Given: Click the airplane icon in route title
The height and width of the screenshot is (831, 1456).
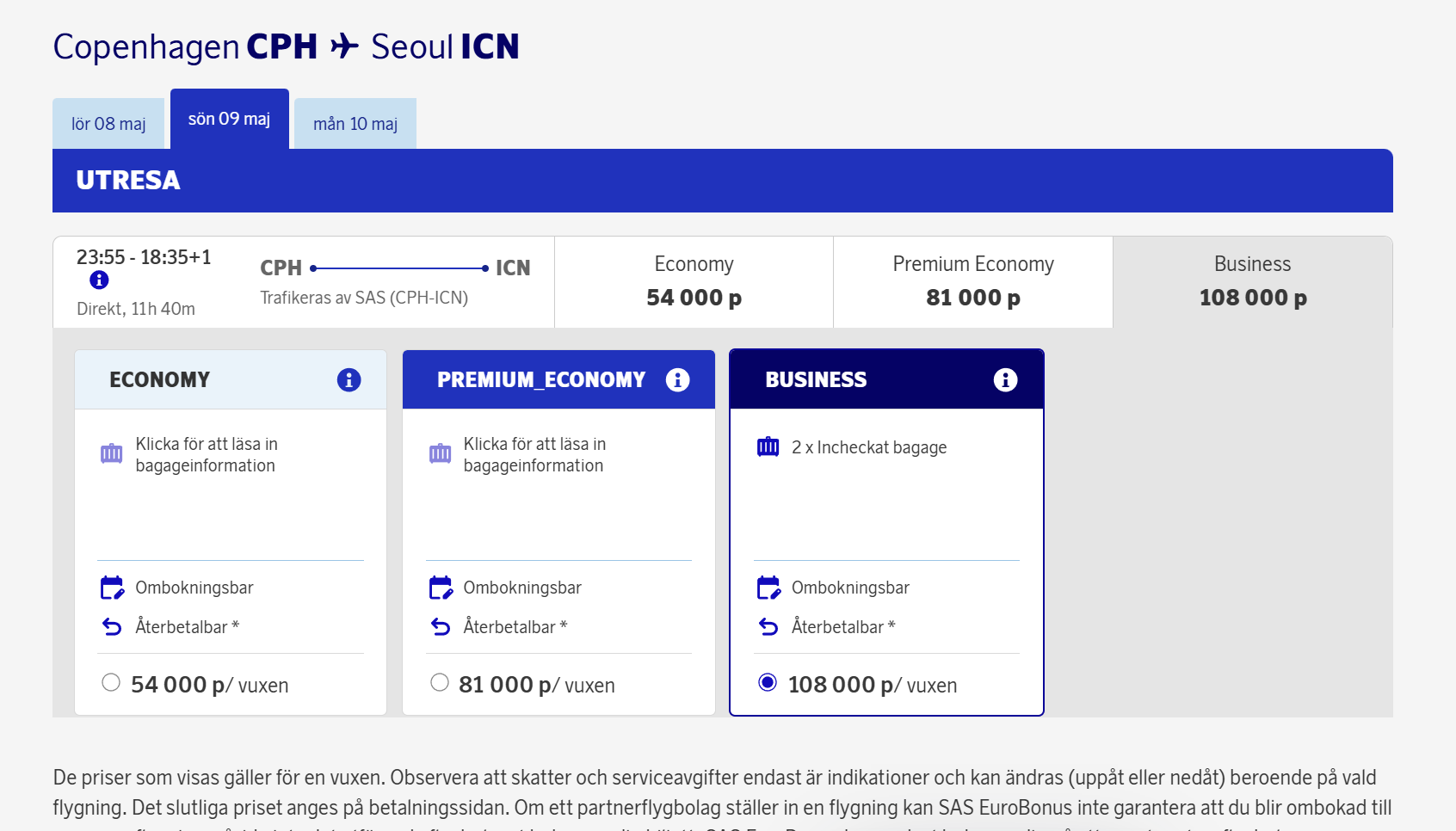Looking at the screenshot, I should pos(344,46).
